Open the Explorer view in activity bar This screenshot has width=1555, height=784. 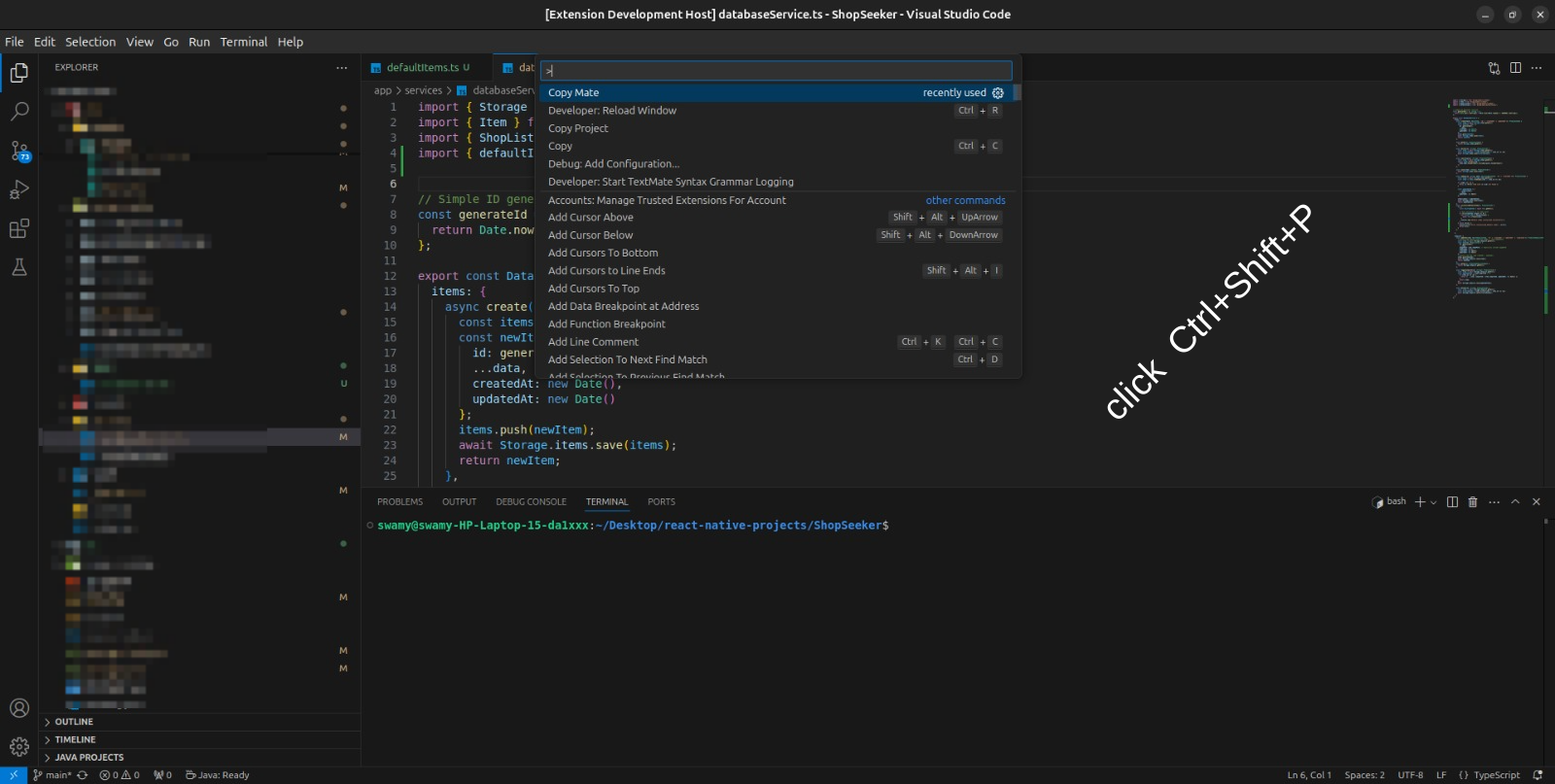tap(18, 73)
